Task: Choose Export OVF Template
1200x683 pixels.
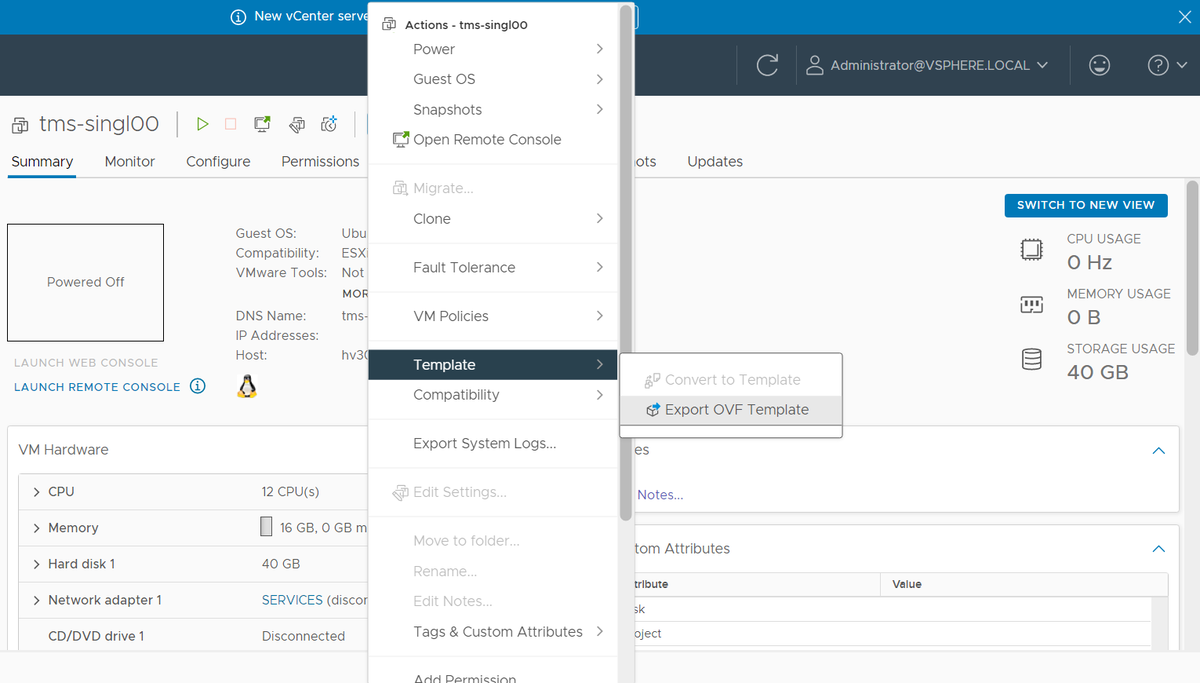Action: (x=731, y=410)
